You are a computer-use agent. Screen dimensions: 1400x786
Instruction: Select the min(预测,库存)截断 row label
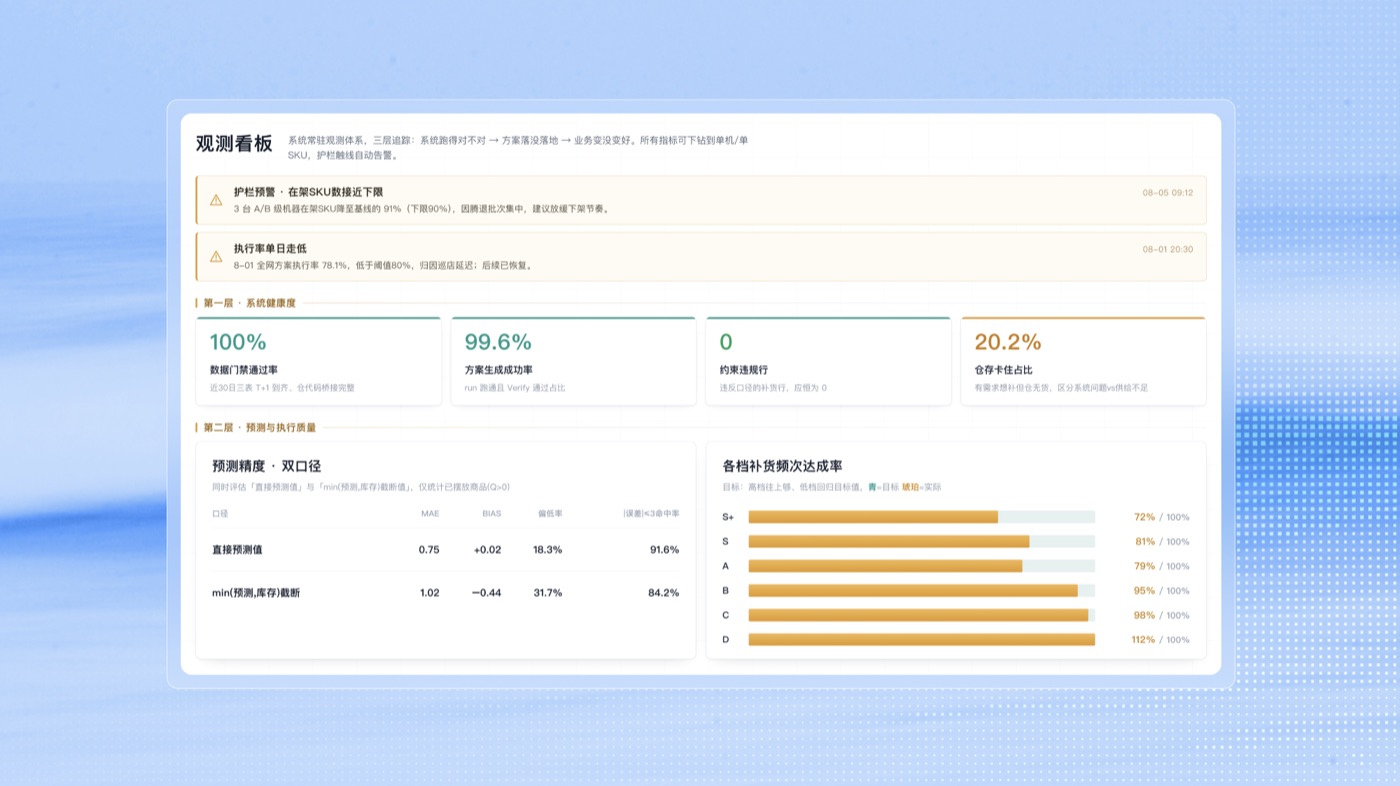(x=256, y=593)
